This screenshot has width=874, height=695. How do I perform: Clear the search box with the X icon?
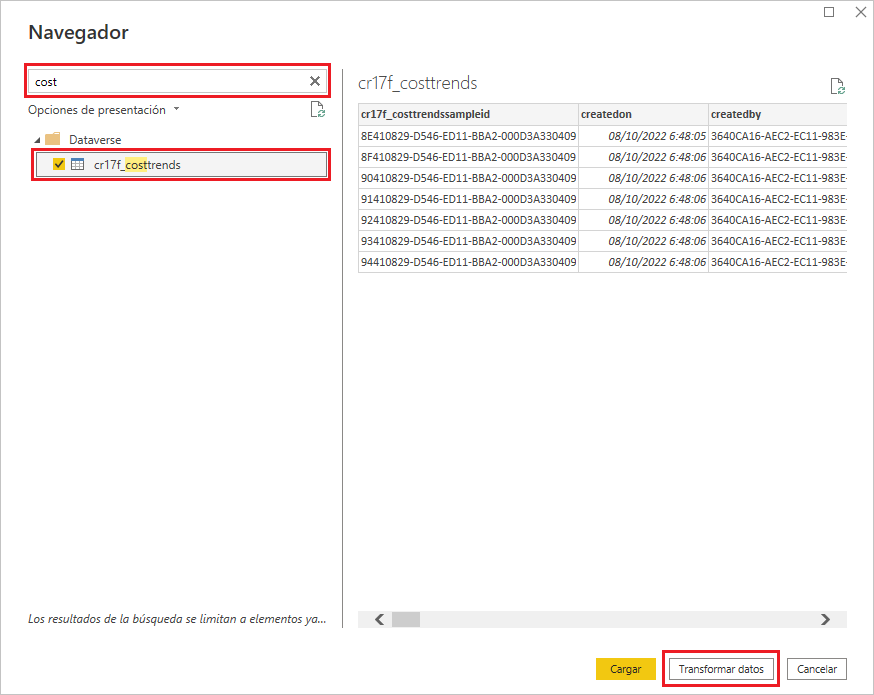315,81
